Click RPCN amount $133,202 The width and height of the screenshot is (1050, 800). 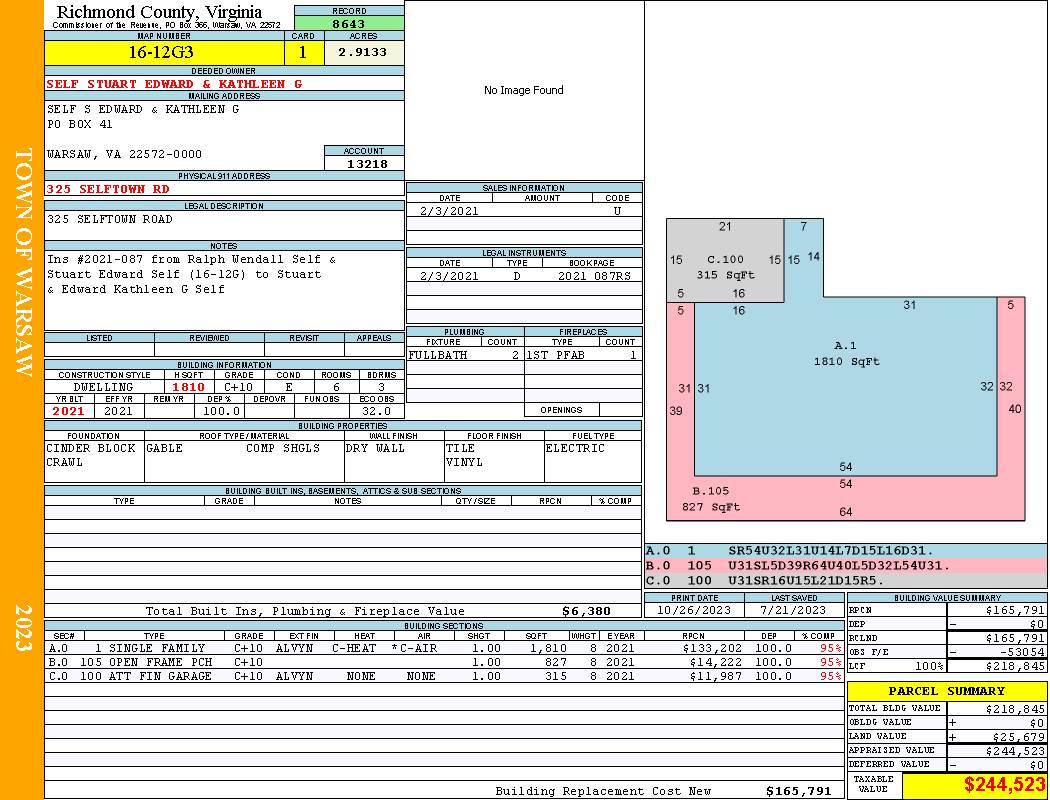click(712, 648)
